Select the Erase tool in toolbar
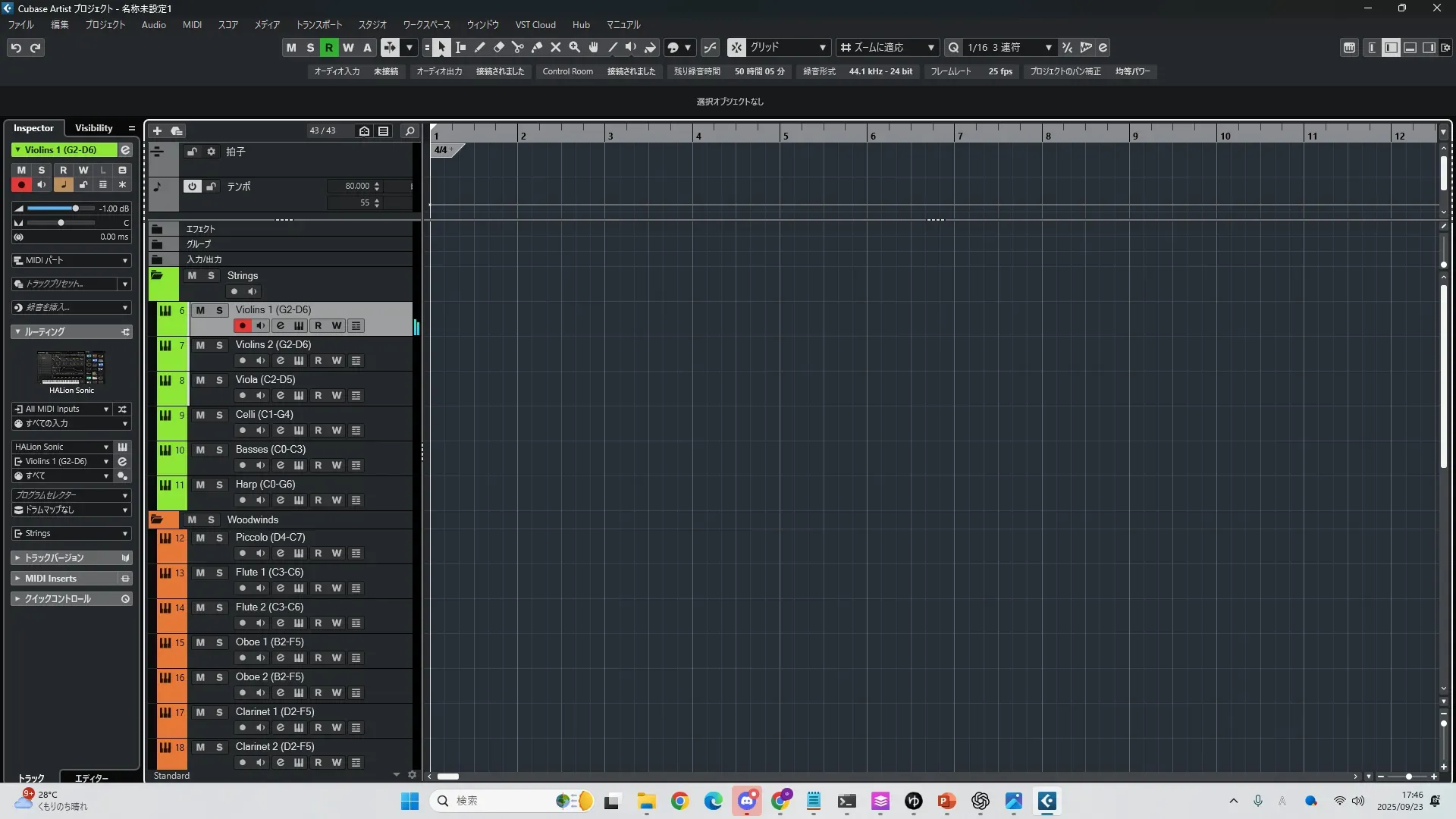Image resolution: width=1456 pixels, height=819 pixels. pyautogui.click(x=499, y=48)
